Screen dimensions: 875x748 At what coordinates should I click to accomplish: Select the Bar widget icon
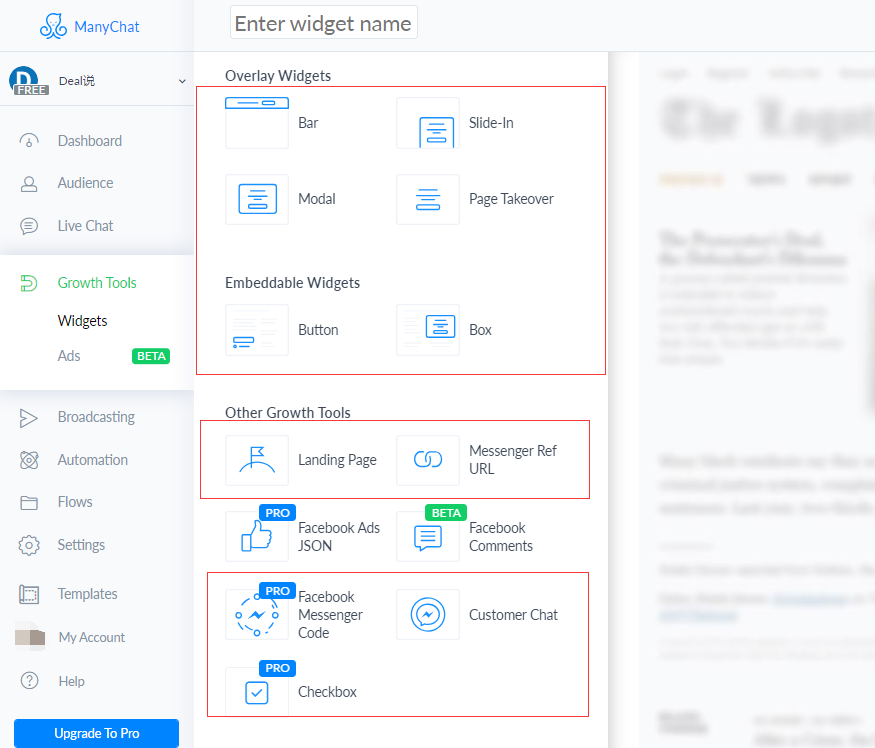257,123
